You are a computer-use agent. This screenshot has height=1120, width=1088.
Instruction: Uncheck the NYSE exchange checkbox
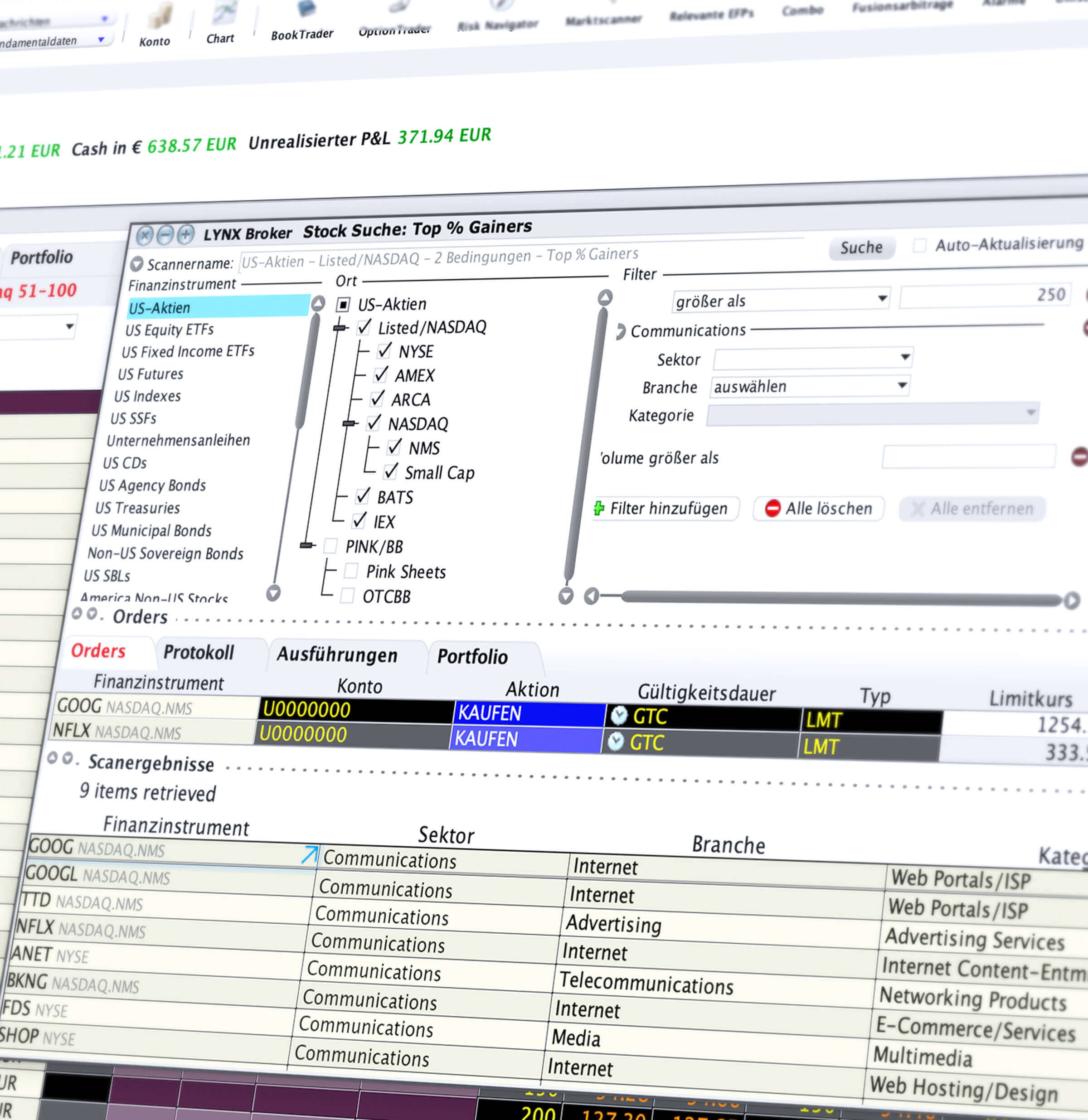tap(385, 350)
